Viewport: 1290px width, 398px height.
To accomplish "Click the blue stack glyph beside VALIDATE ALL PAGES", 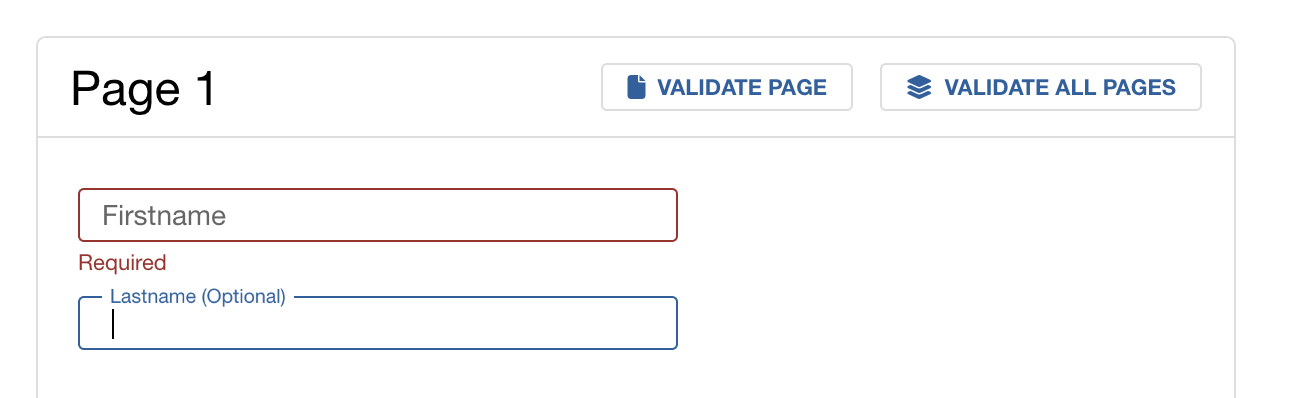I will tap(919, 87).
